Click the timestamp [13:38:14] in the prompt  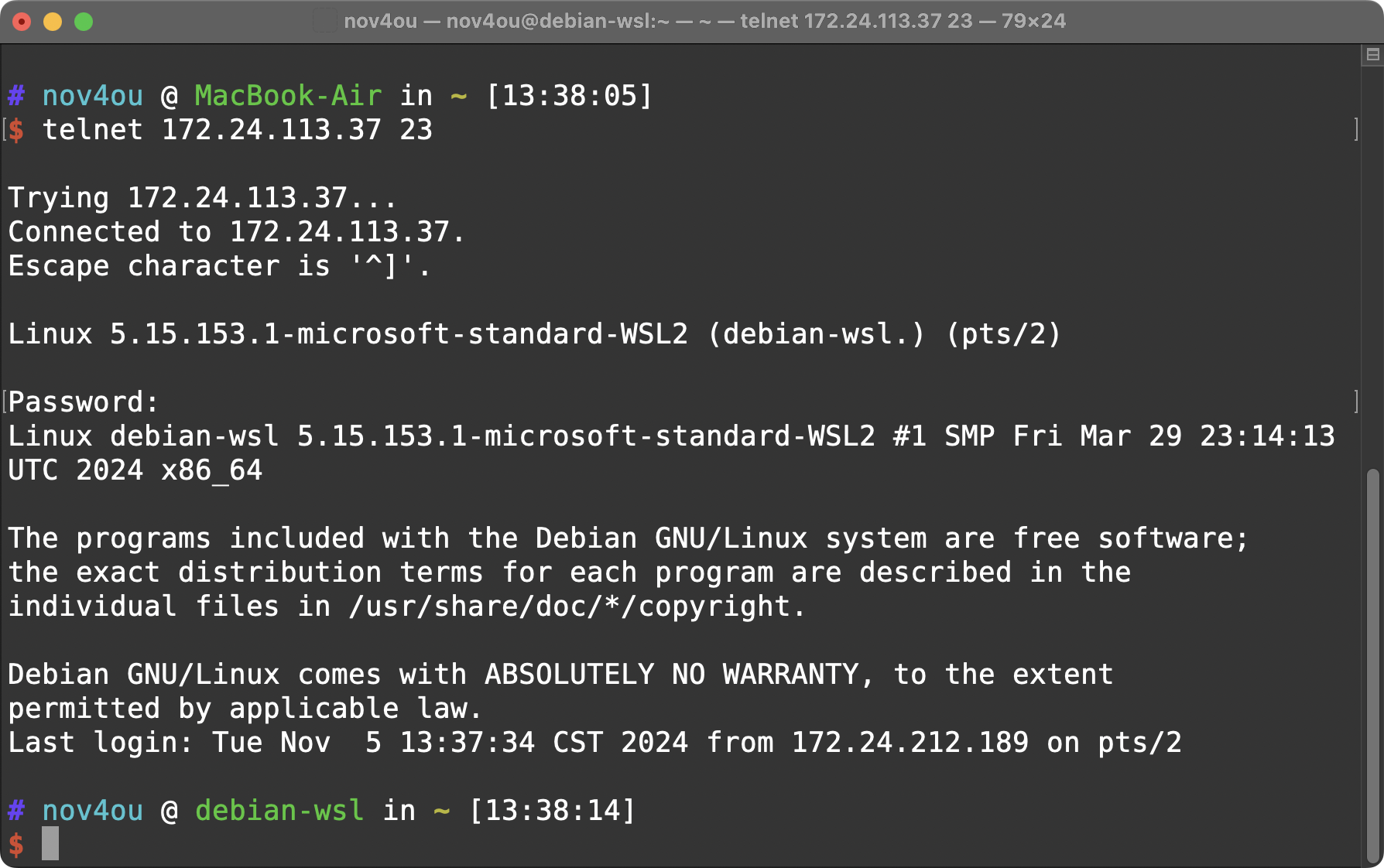[x=552, y=810]
